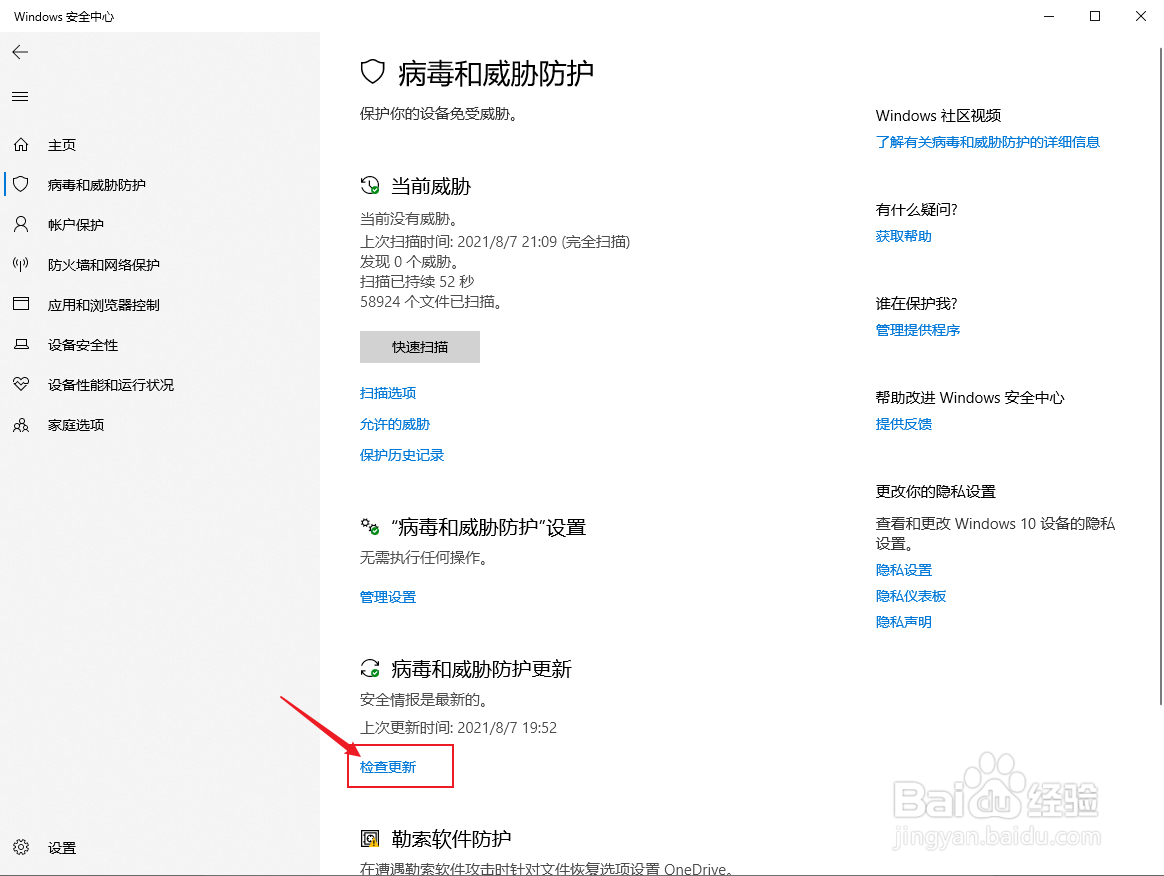Open 允许的威胁 link
Image resolution: width=1164 pixels, height=876 pixels.
[395, 424]
